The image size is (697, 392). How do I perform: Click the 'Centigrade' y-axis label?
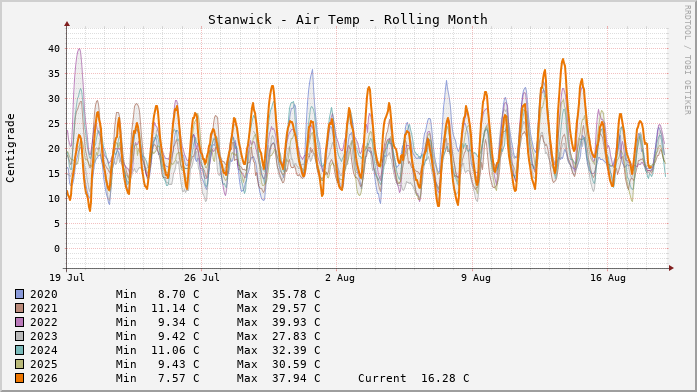[x=10, y=148]
